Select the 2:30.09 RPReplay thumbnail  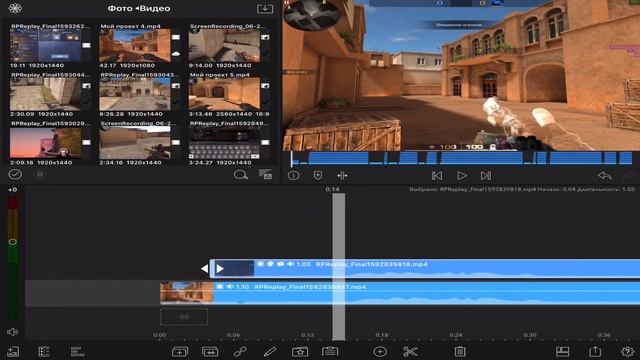(x=46, y=94)
